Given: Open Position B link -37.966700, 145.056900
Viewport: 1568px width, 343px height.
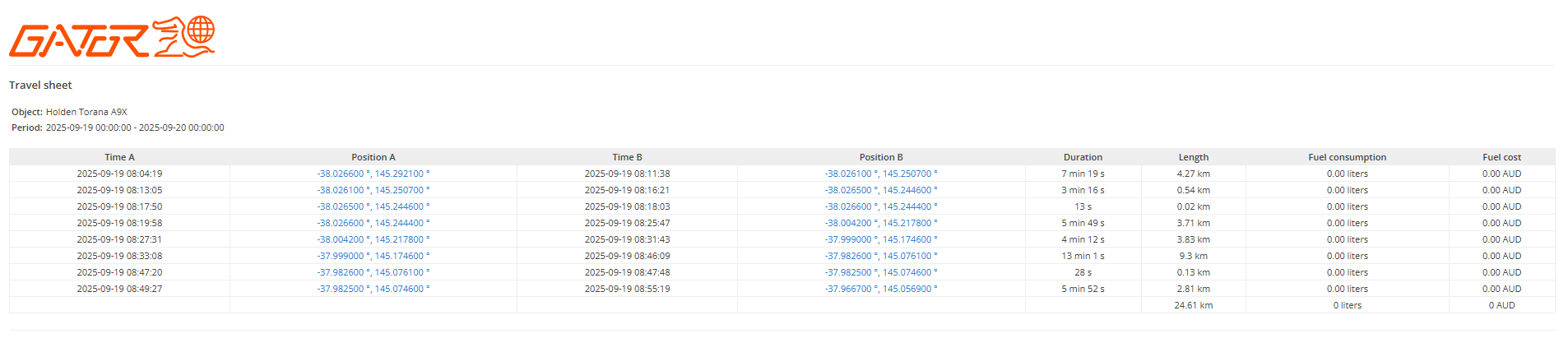Looking at the screenshot, I should point(880,289).
